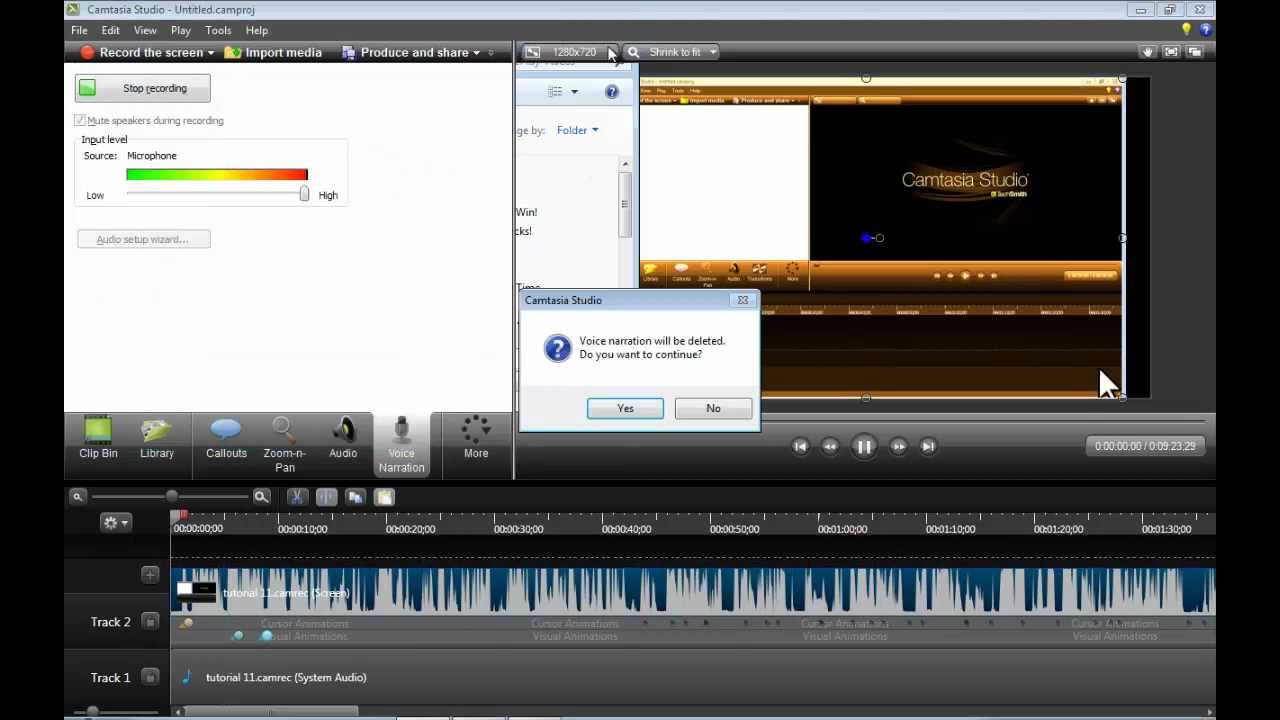The height and width of the screenshot is (720, 1280).
Task: Expand the Record the screen dropdown
Action: pos(211,53)
